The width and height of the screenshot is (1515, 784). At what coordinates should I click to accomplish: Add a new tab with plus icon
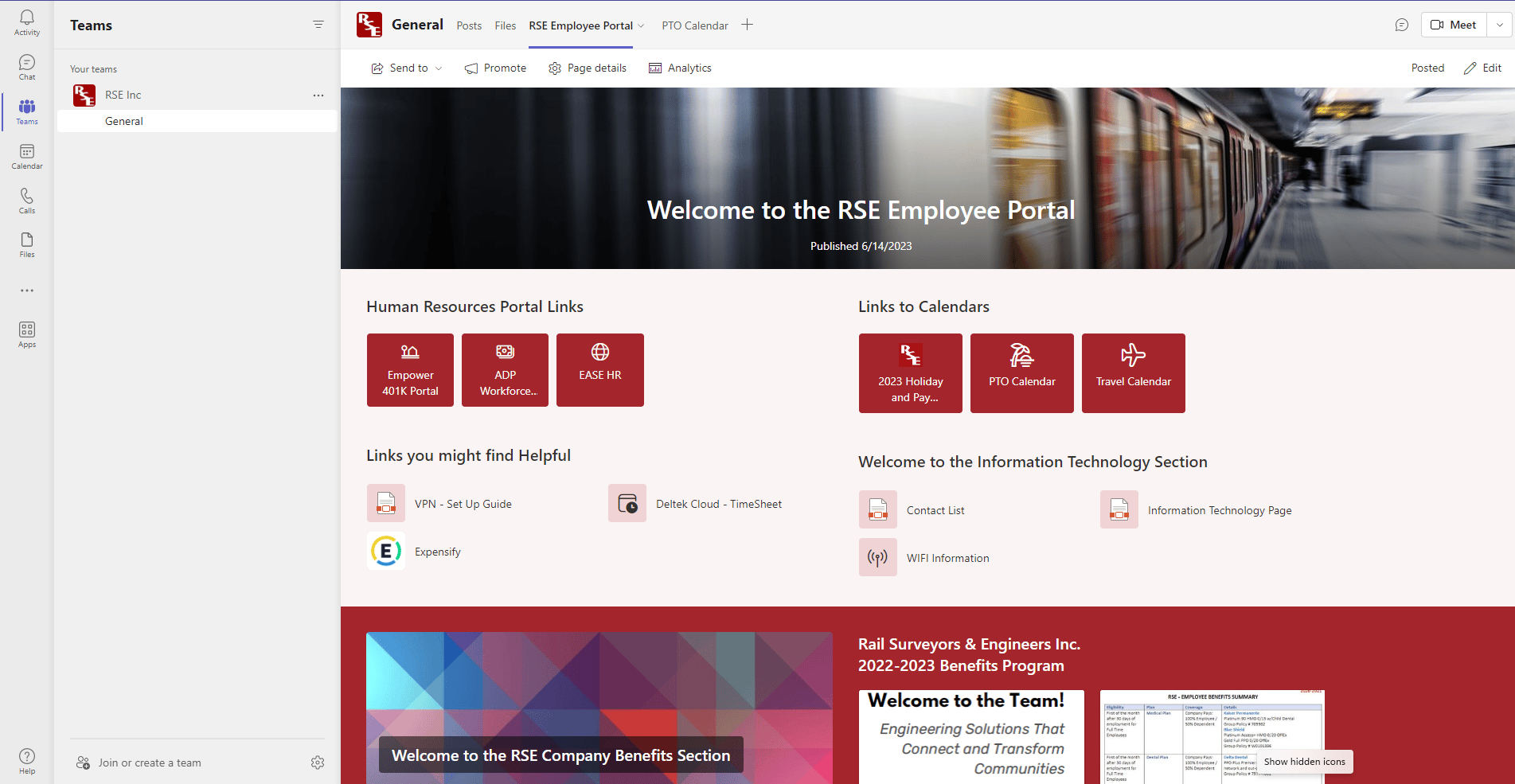click(x=747, y=25)
